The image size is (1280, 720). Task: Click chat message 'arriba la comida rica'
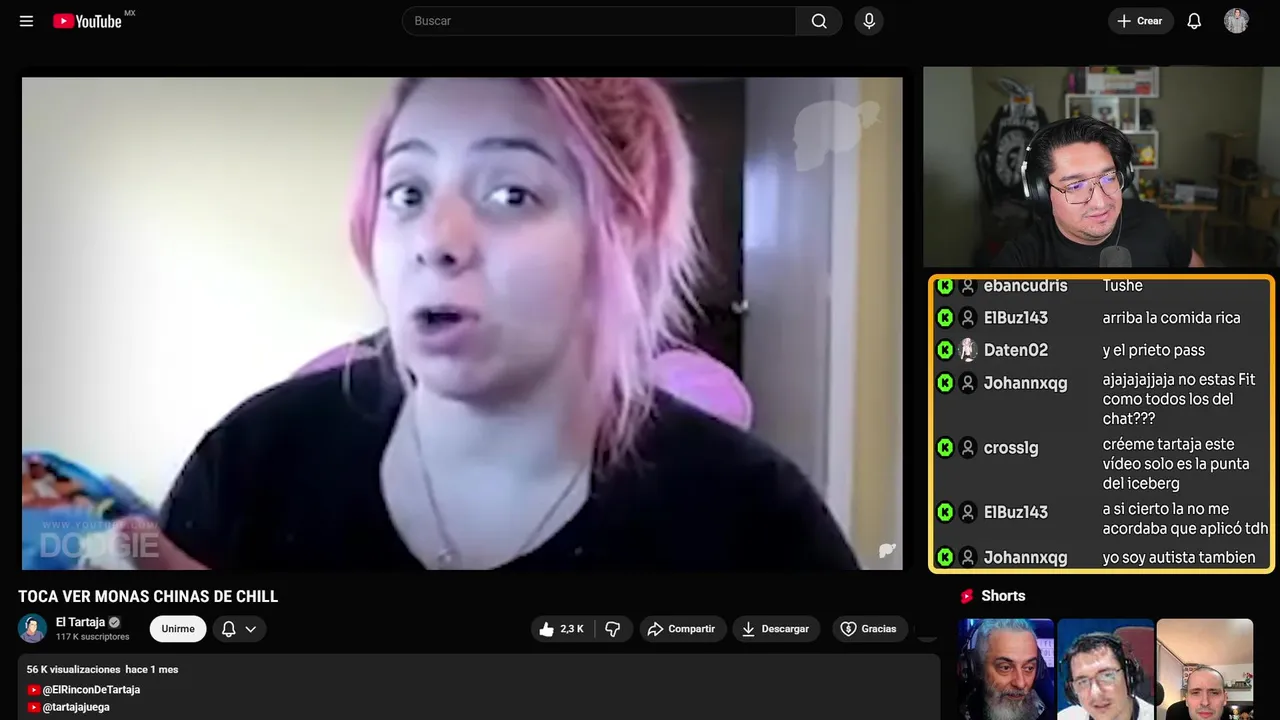pos(1171,318)
